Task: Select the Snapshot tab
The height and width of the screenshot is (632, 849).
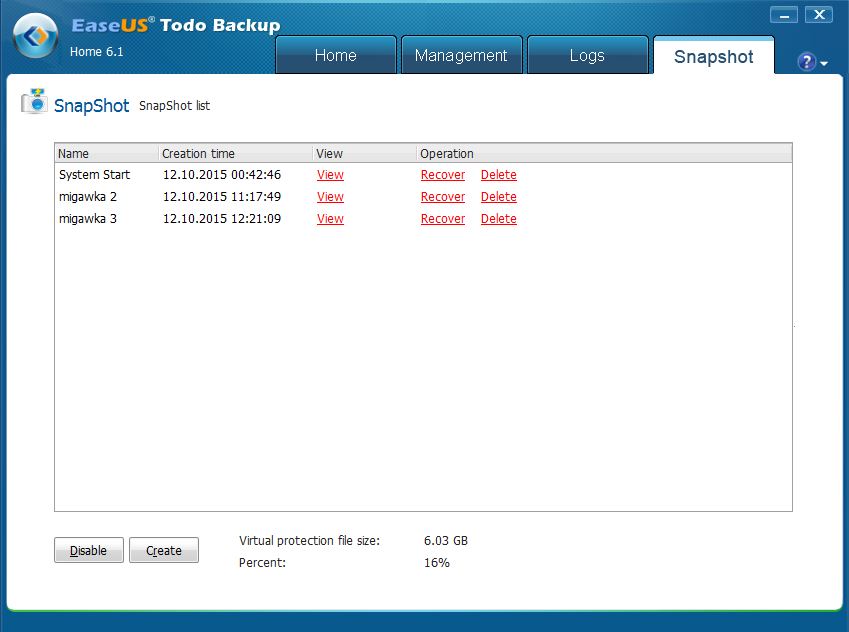Action: click(x=714, y=55)
